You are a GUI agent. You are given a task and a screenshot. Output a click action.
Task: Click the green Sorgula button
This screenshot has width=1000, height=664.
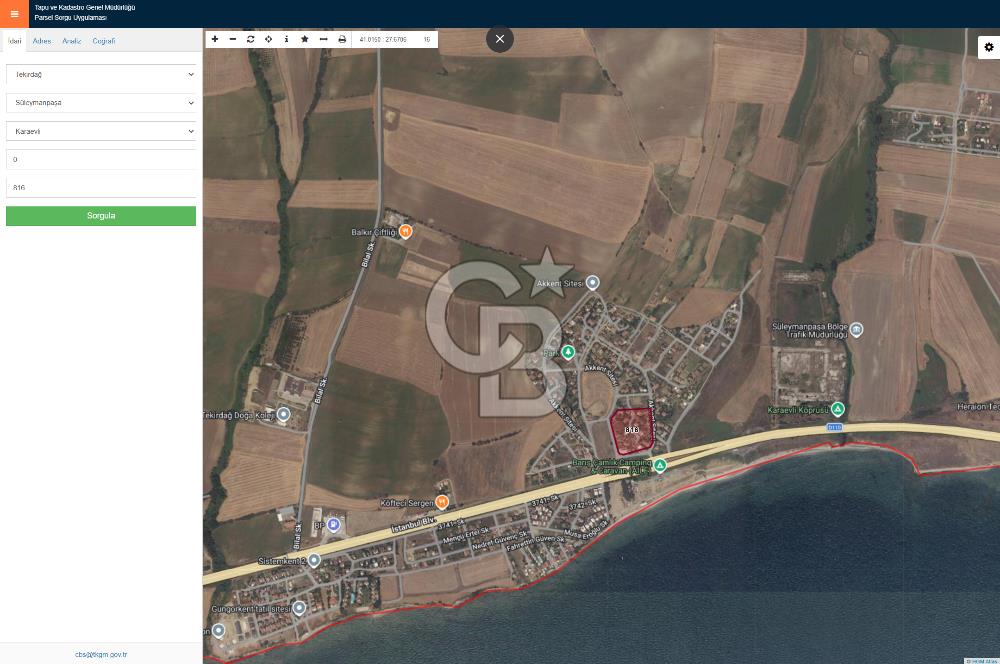point(100,215)
